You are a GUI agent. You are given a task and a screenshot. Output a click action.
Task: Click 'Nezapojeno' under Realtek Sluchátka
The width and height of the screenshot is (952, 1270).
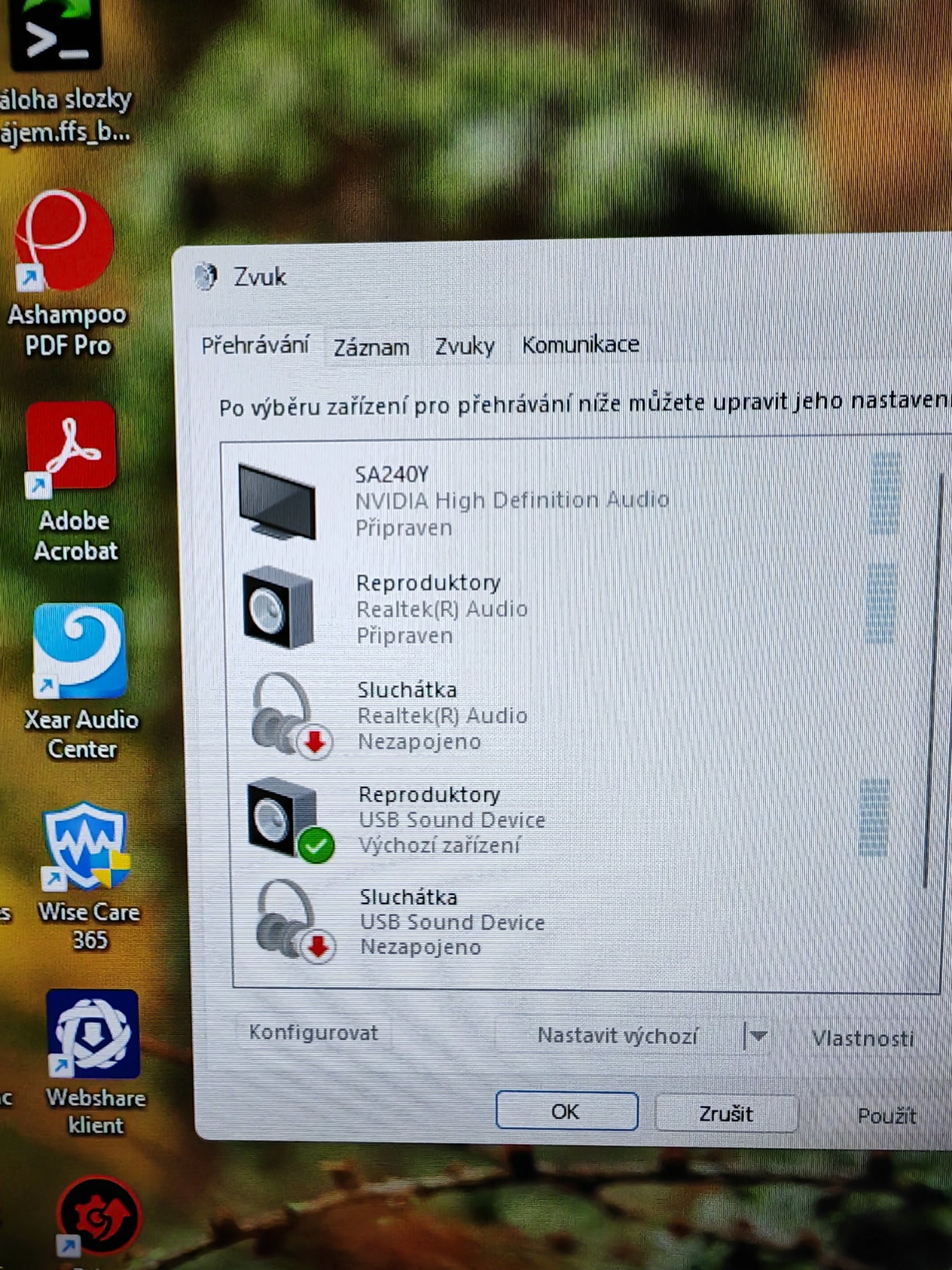(419, 742)
